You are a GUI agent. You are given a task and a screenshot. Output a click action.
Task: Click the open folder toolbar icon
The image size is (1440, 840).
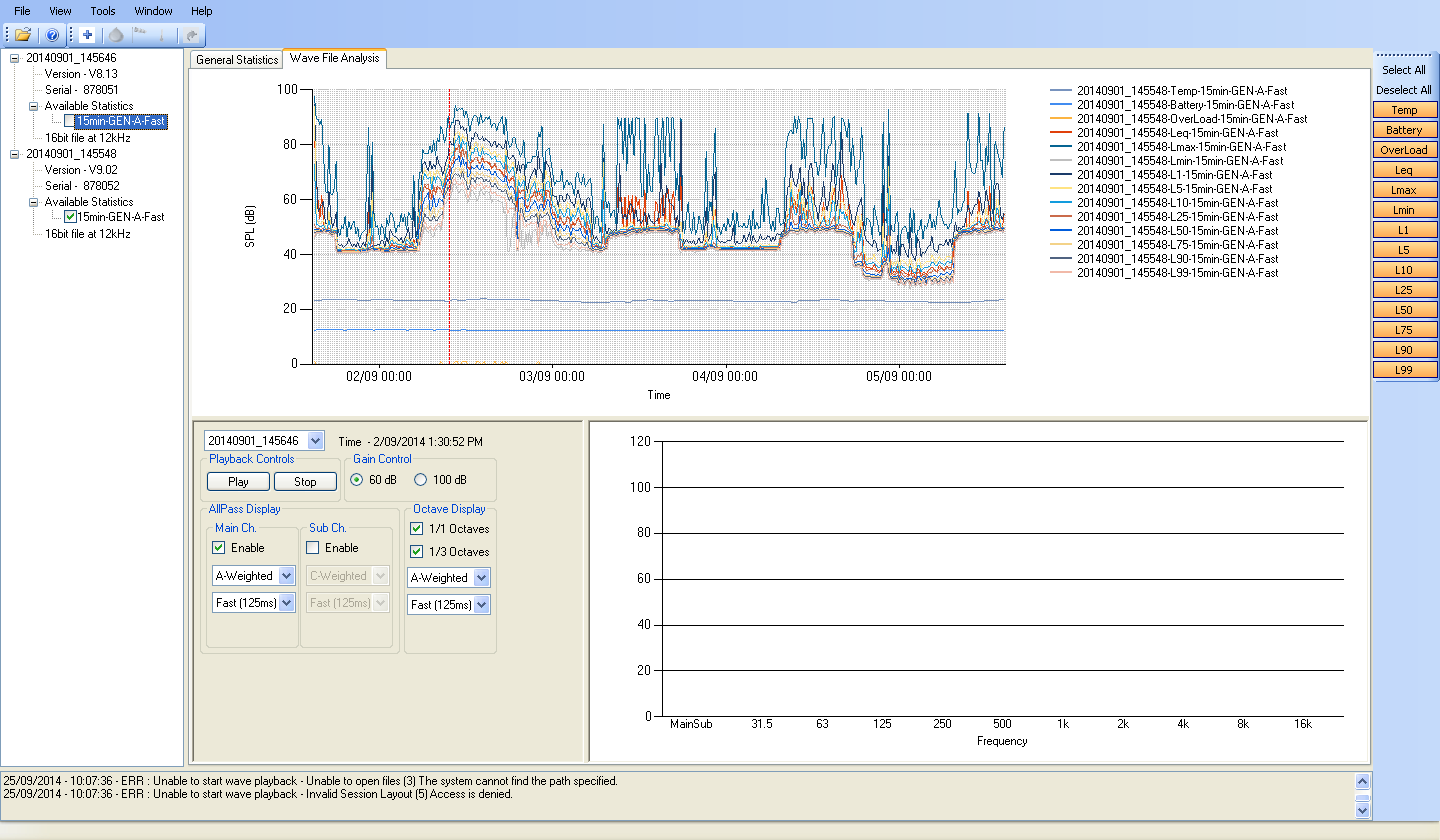(x=23, y=35)
